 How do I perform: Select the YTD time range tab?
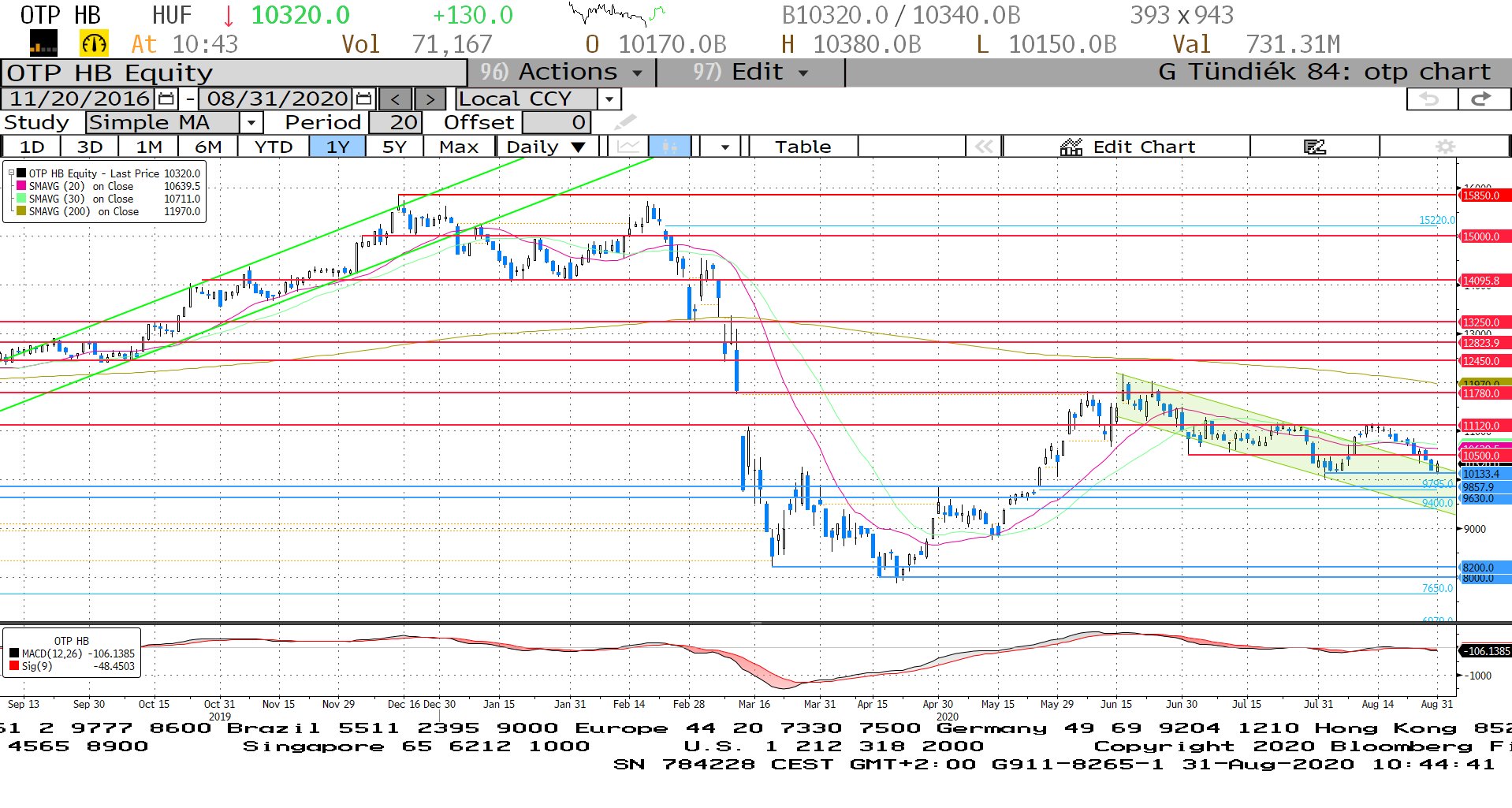pos(274,147)
